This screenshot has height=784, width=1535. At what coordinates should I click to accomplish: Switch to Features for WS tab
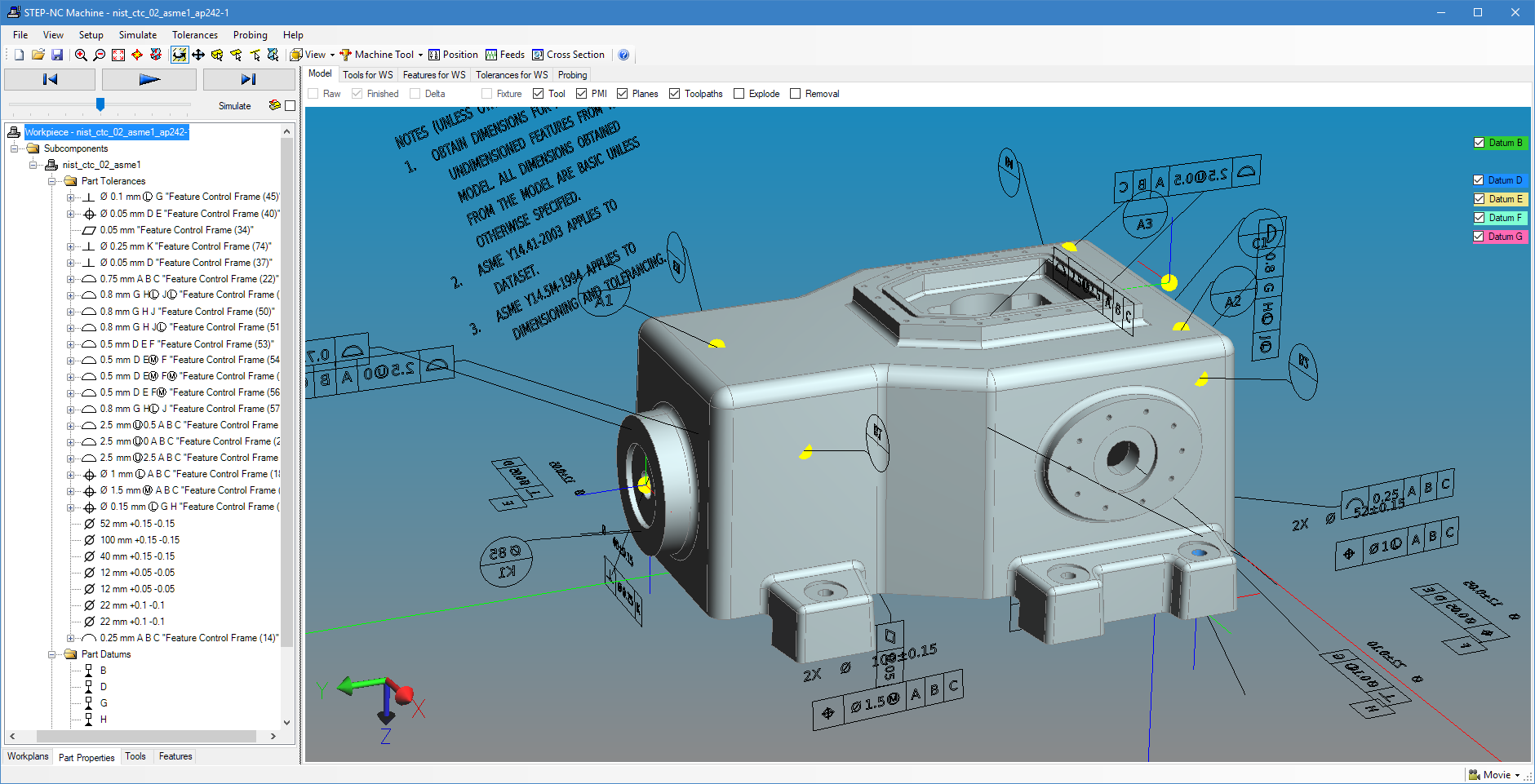(434, 75)
